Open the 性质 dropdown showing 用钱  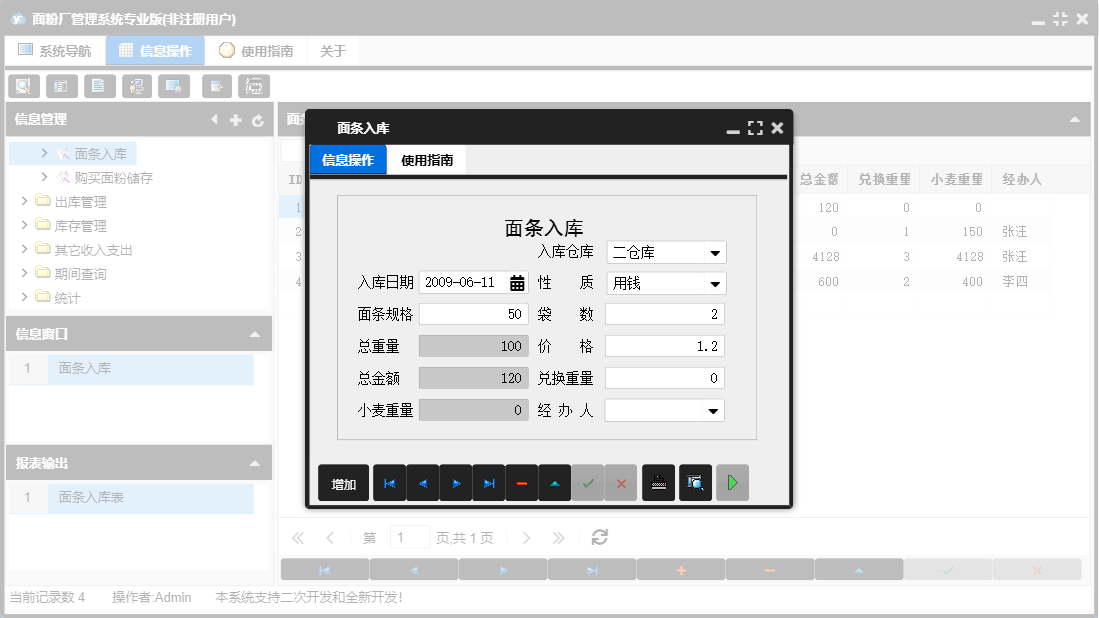(x=714, y=284)
